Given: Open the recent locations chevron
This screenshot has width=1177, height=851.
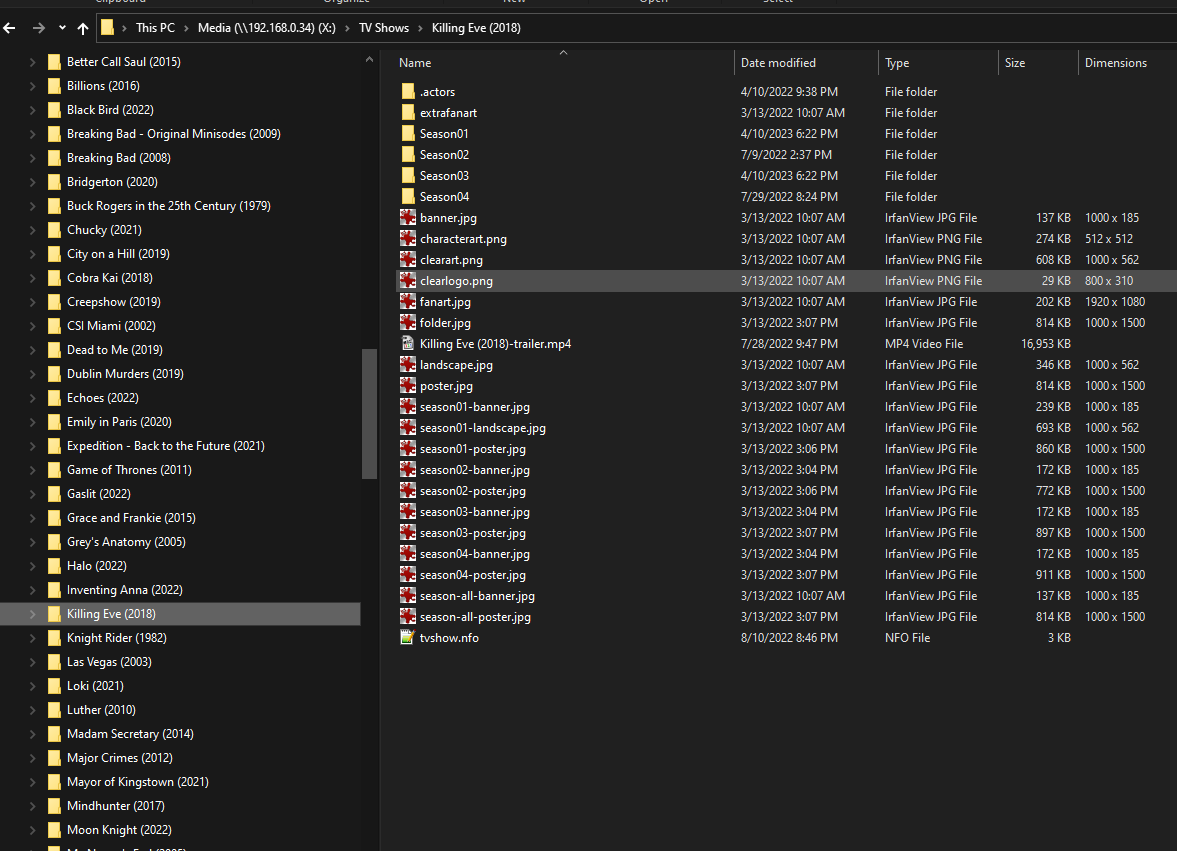Looking at the screenshot, I should click(62, 28).
